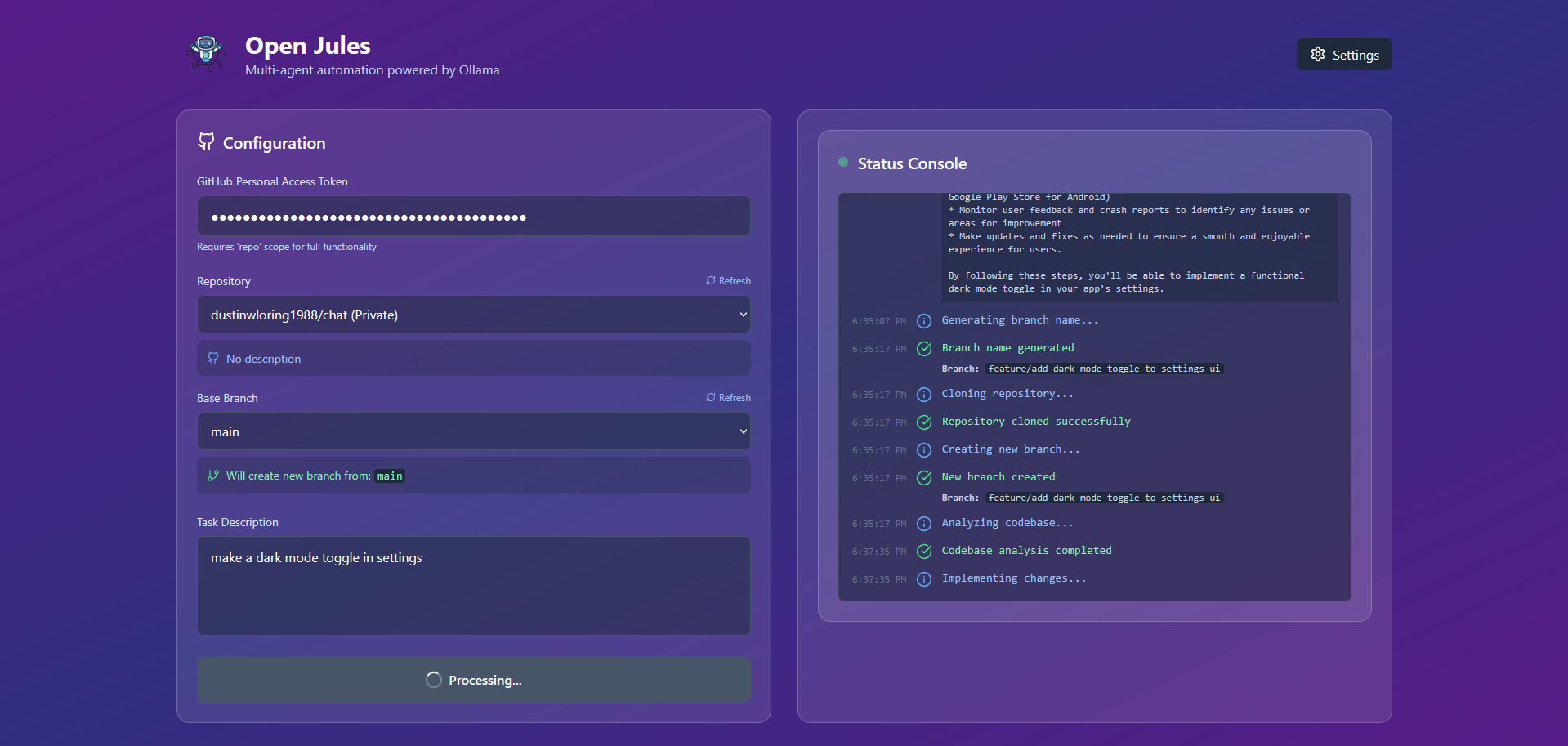Click the 6:37:35 PM timestamp beside Implementing changes
This screenshot has height=746, width=1568.
pyautogui.click(x=879, y=579)
